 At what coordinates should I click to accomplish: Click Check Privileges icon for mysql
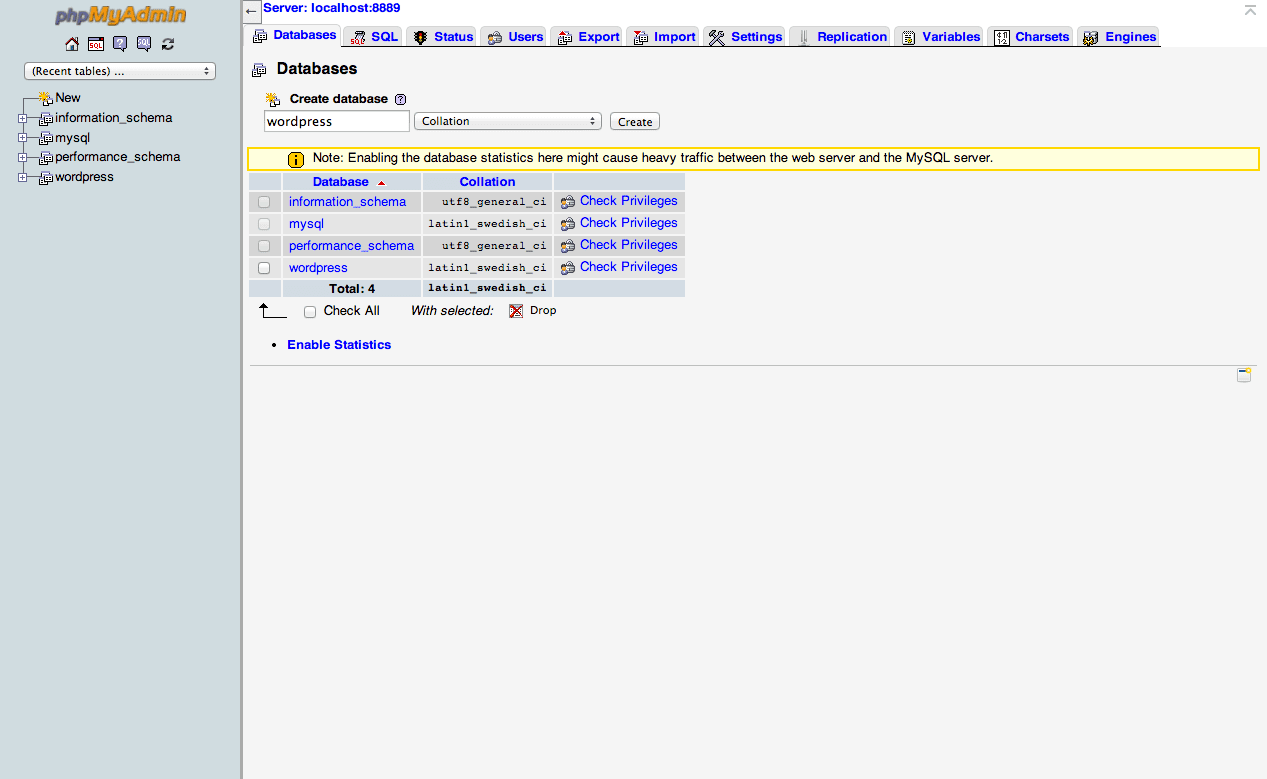pos(568,224)
